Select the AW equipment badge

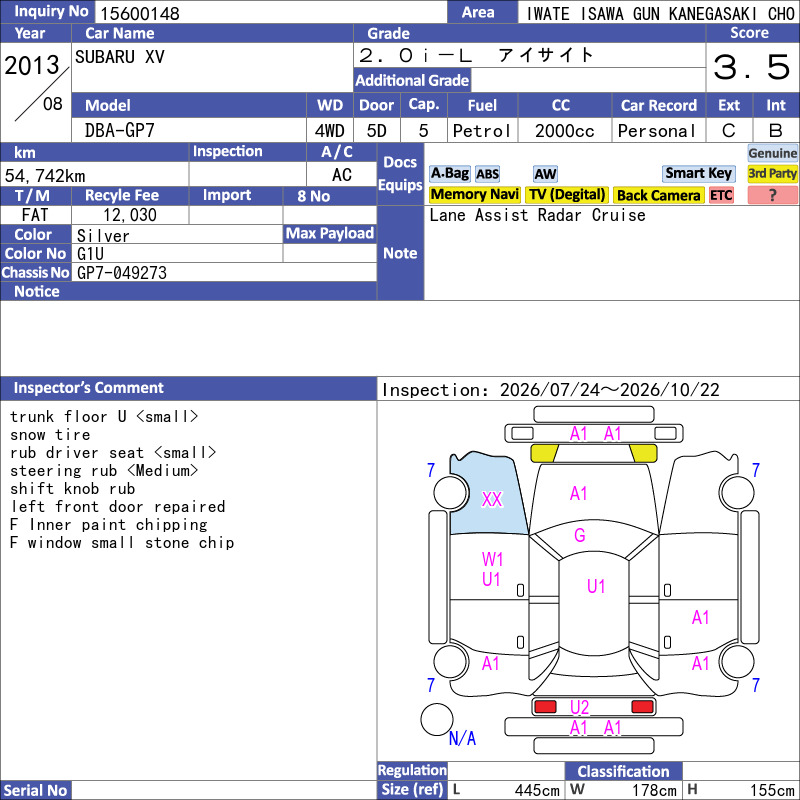tap(545, 174)
